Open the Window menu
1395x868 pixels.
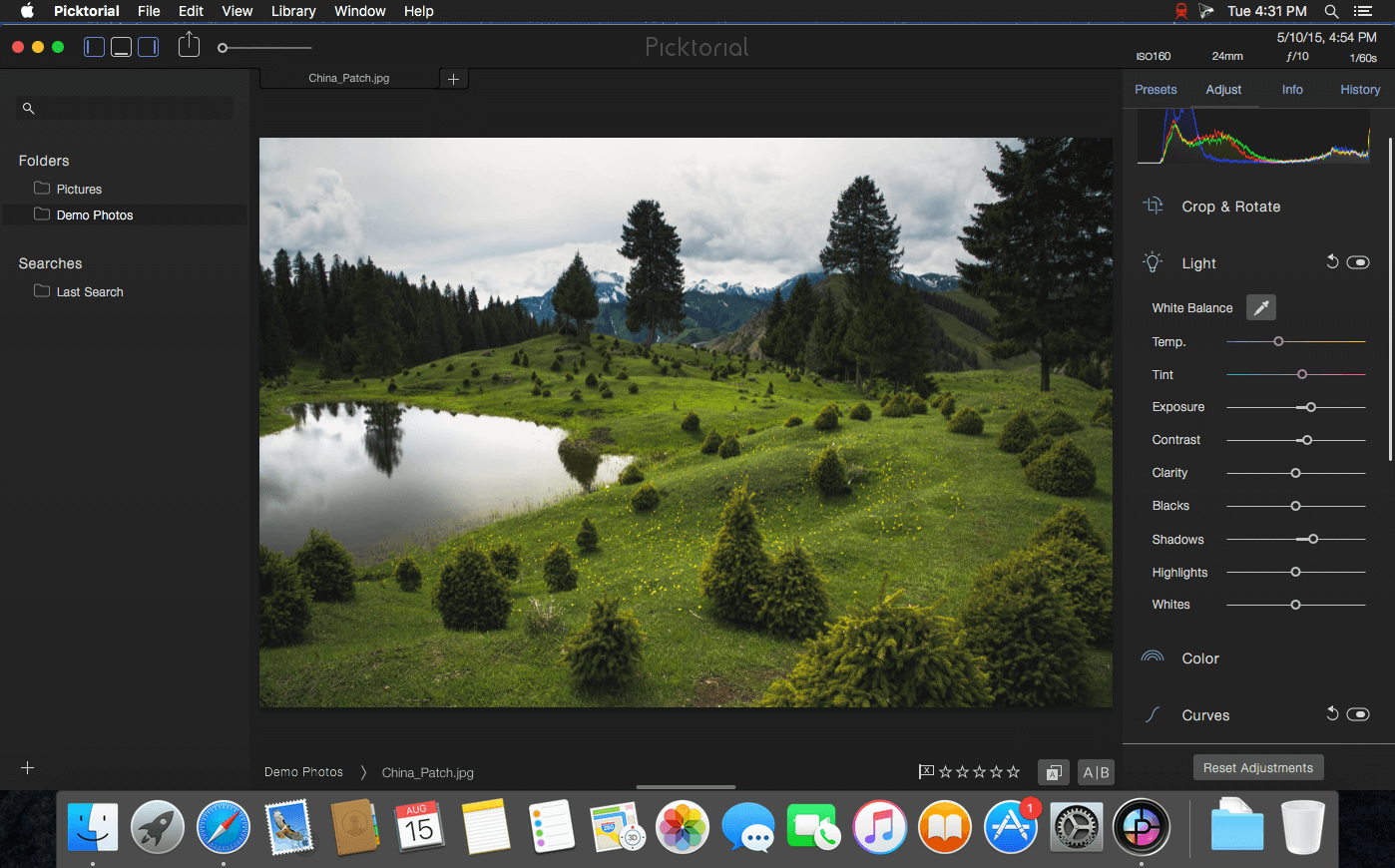coord(359,11)
